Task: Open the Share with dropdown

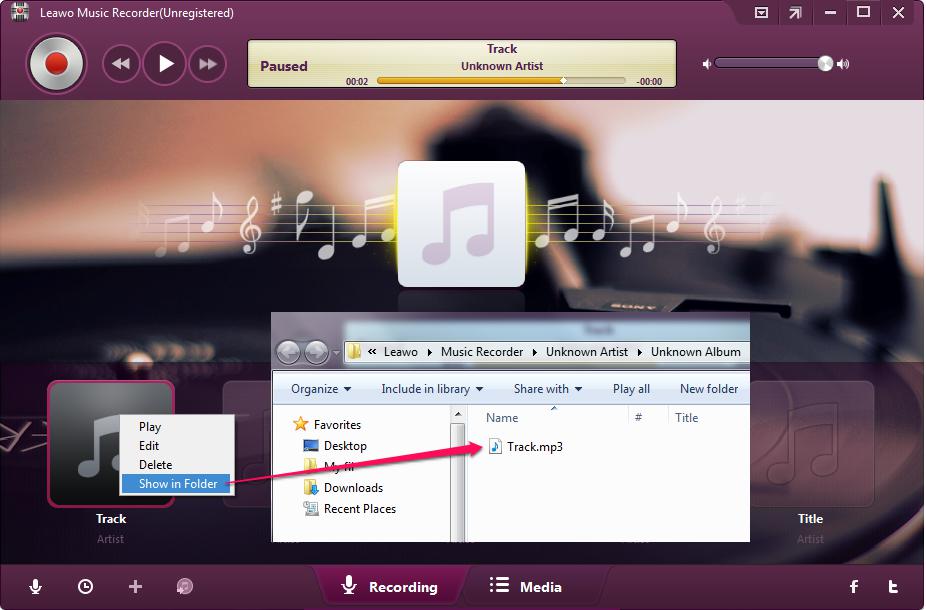Action: coord(547,389)
